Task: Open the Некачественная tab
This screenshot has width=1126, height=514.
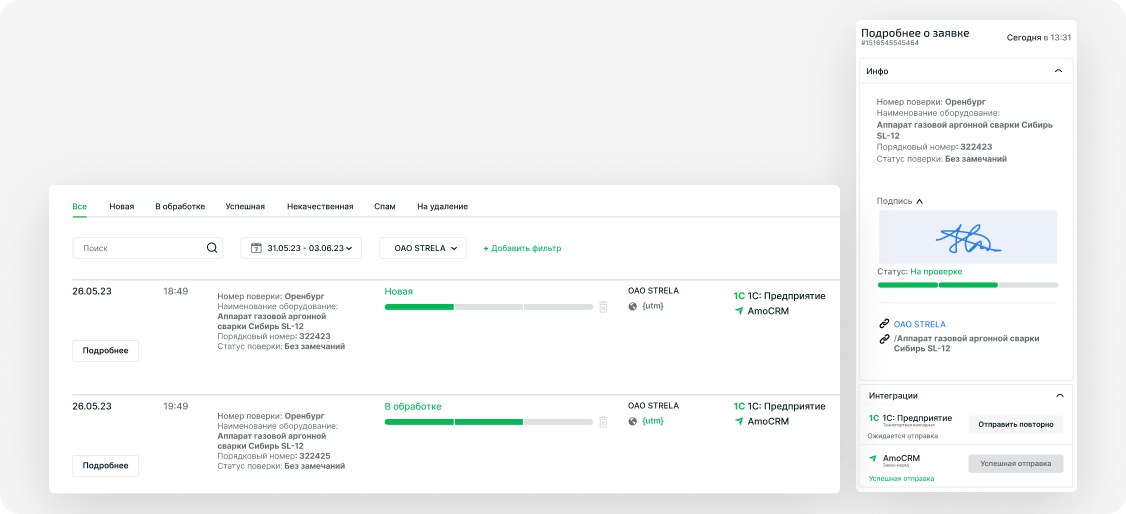Action: tap(320, 207)
